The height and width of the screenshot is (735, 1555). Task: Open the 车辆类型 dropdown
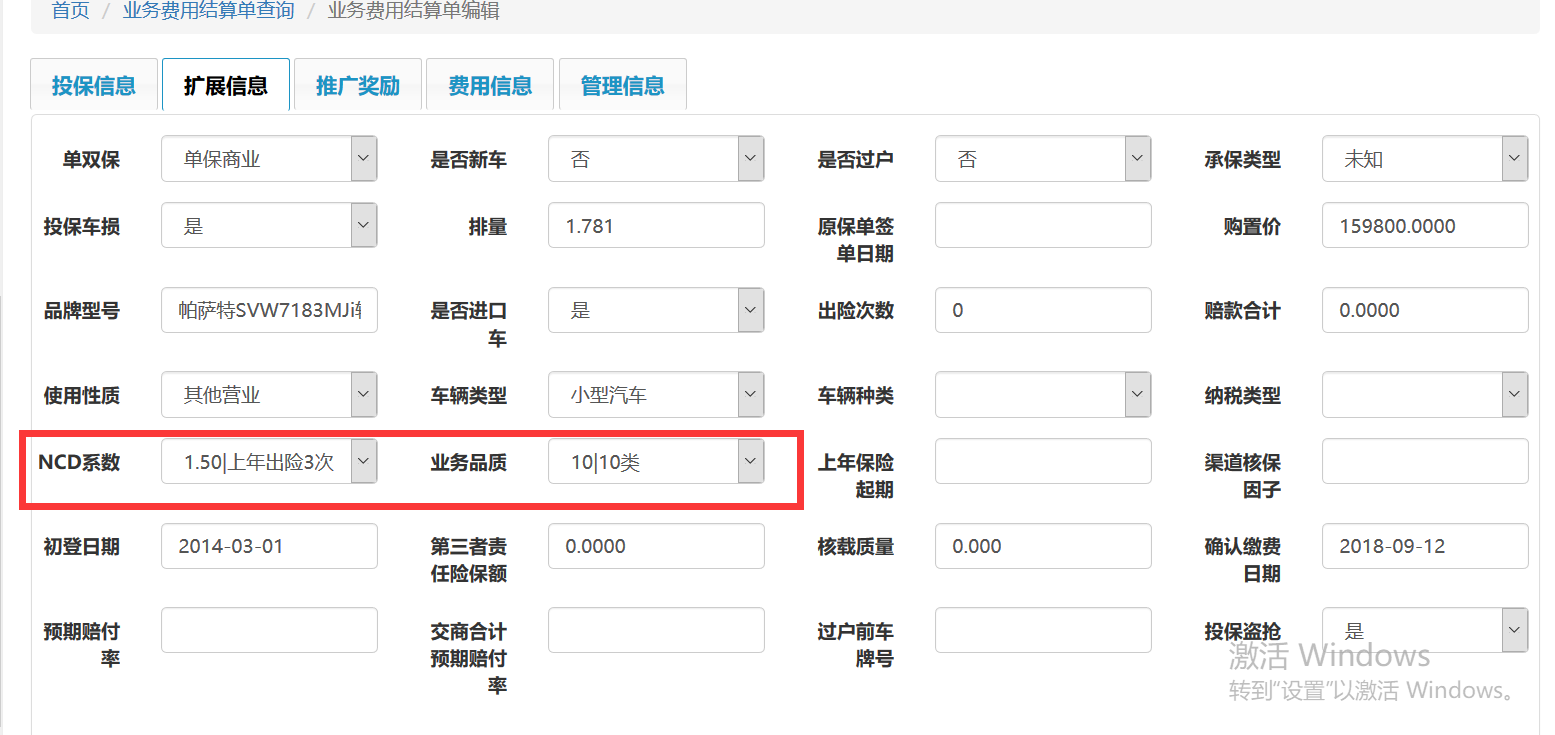tap(656, 395)
